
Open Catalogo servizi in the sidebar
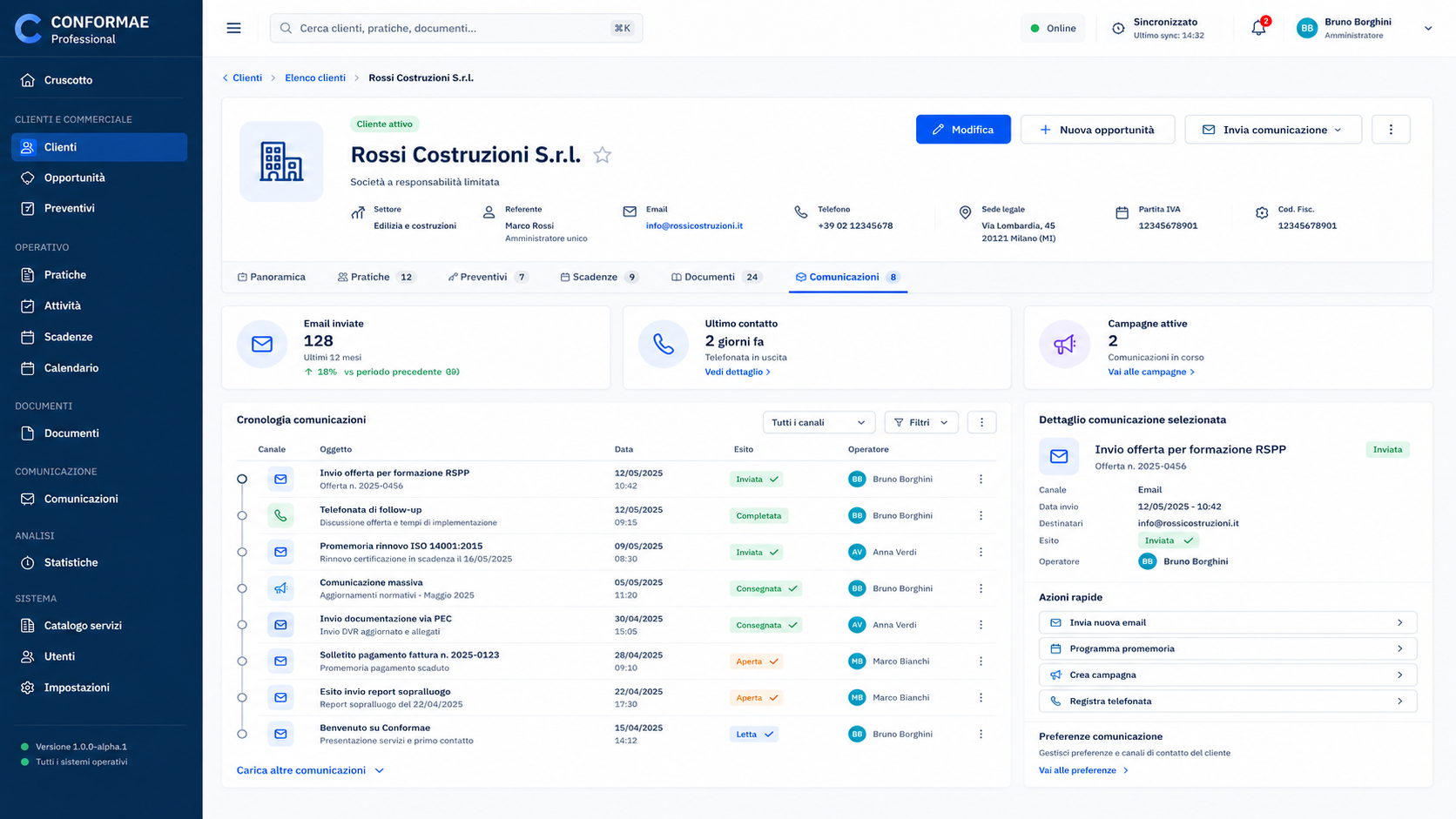99,626
